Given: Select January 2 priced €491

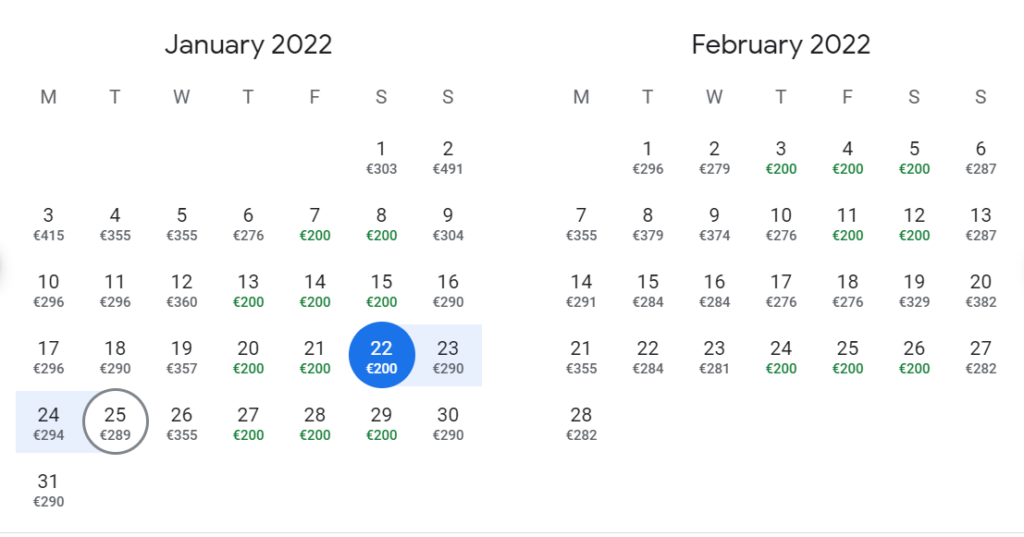Looking at the screenshot, I should point(448,157).
